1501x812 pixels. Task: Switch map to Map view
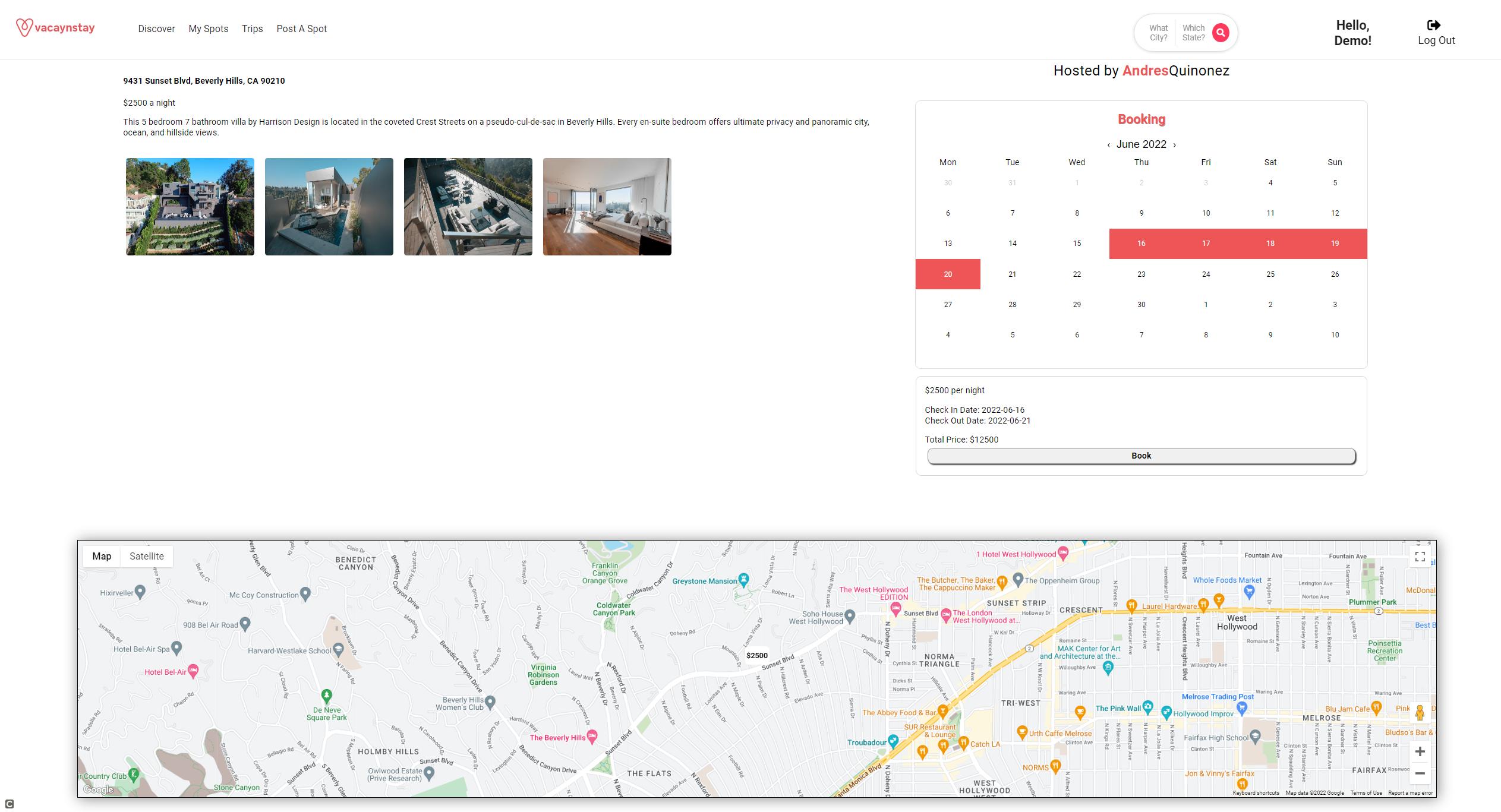102,557
